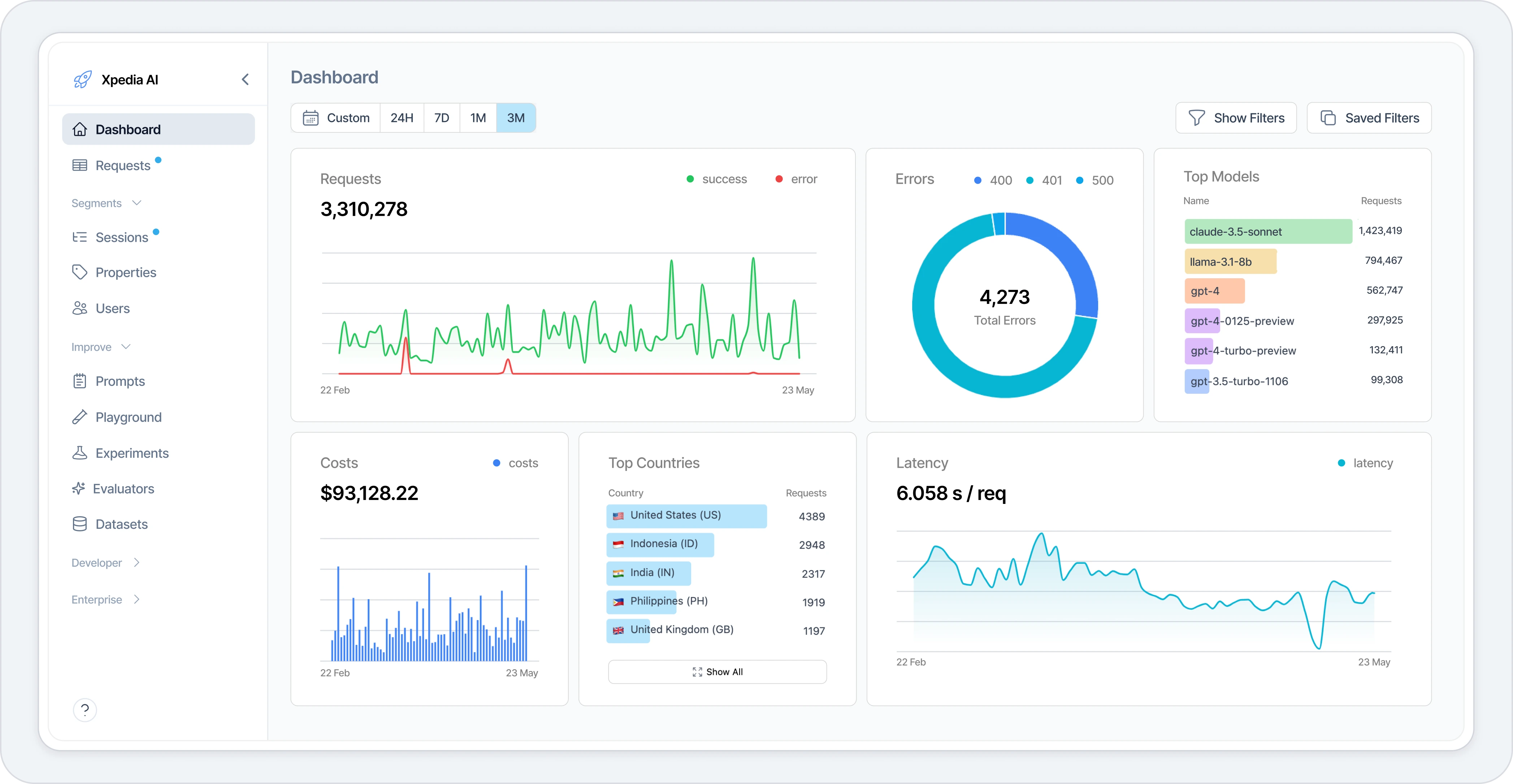Click the help question mark icon
The image size is (1513, 784).
85,709
